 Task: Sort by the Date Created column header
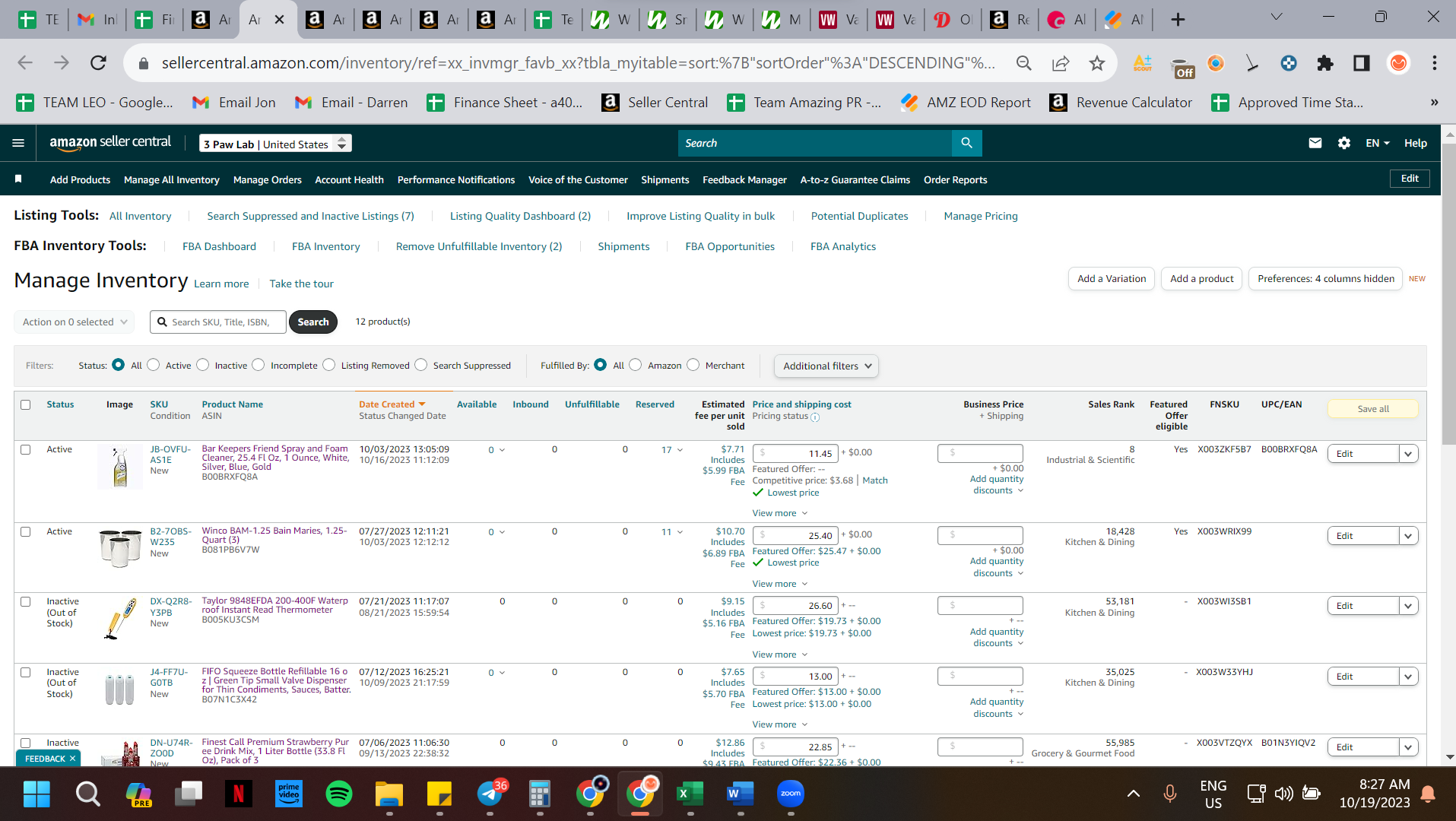point(392,404)
